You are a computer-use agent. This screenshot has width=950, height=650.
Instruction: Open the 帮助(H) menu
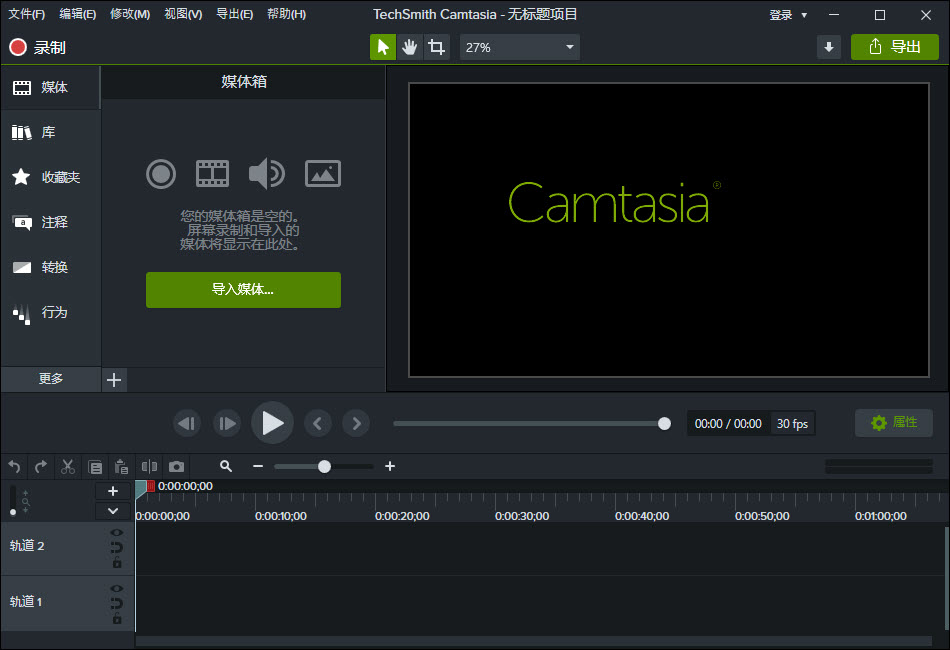click(x=287, y=14)
